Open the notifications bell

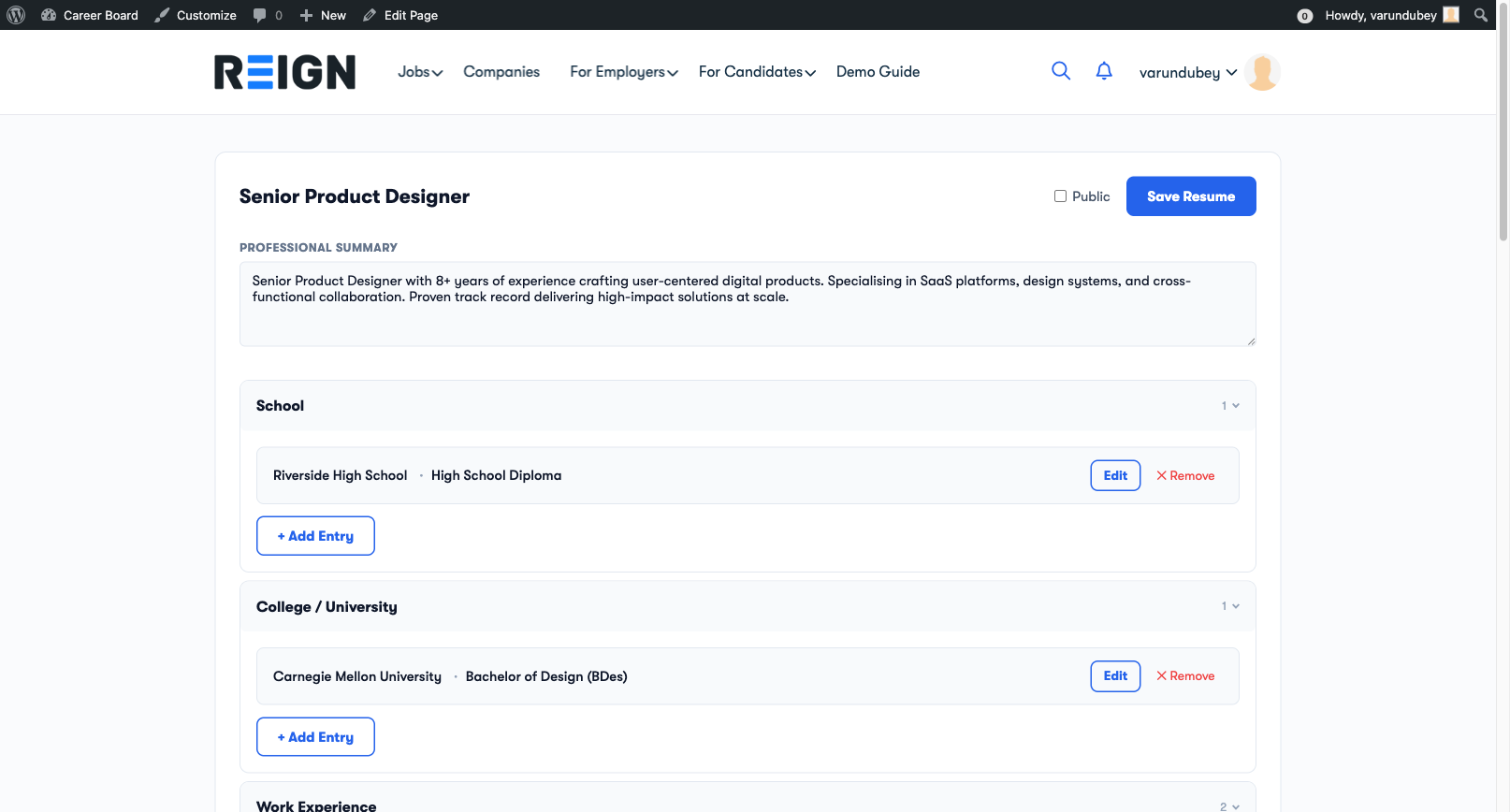coord(1104,71)
